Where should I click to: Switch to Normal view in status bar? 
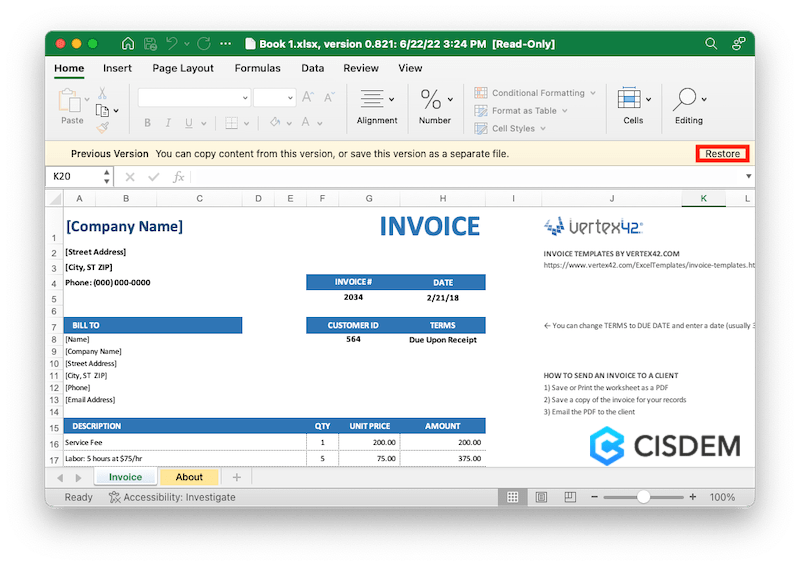(513, 497)
